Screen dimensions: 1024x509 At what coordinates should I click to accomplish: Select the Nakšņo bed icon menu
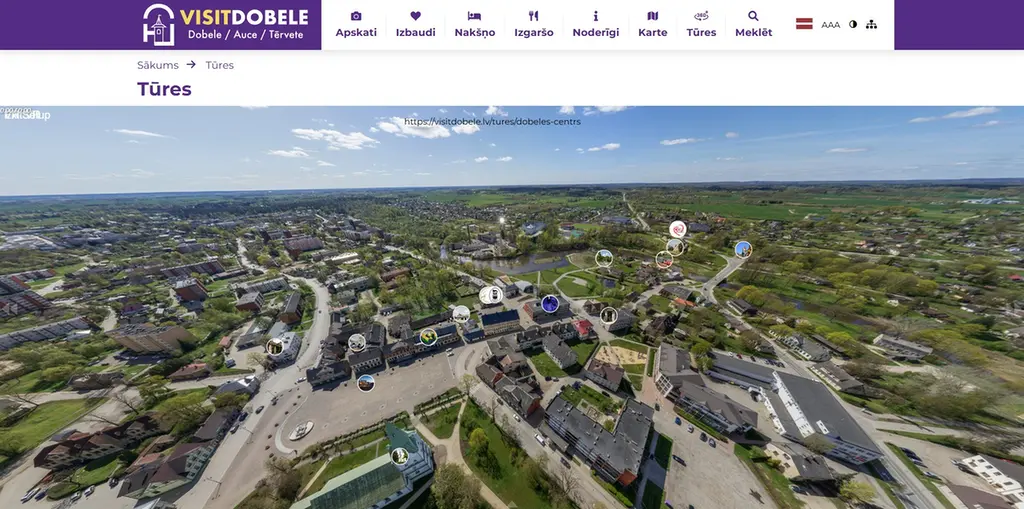(x=475, y=25)
